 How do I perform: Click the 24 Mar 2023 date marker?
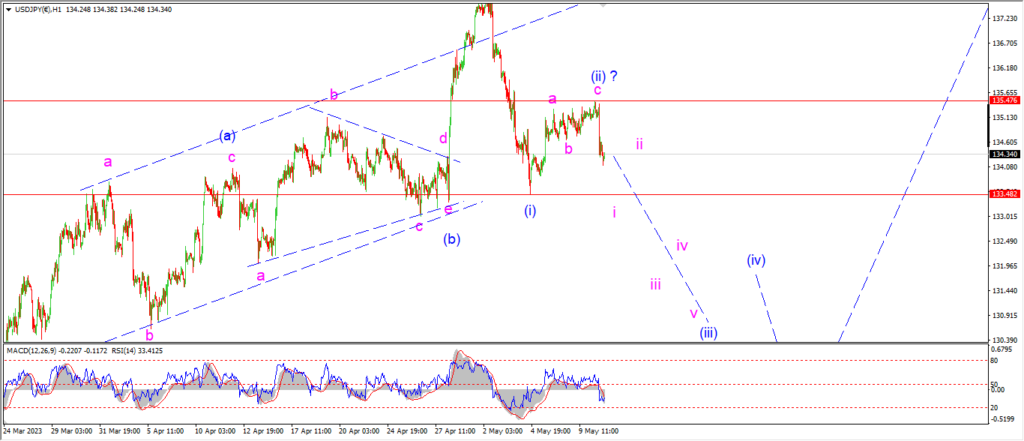22,431
